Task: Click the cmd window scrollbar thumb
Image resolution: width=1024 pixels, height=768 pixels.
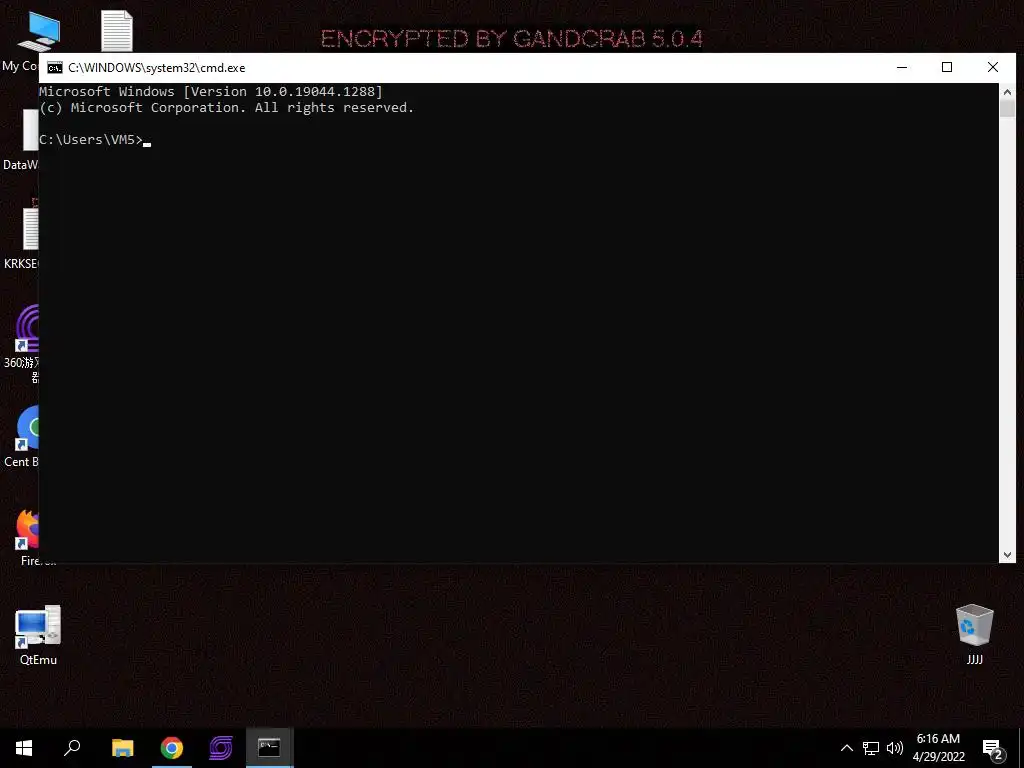Action: click(1007, 108)
